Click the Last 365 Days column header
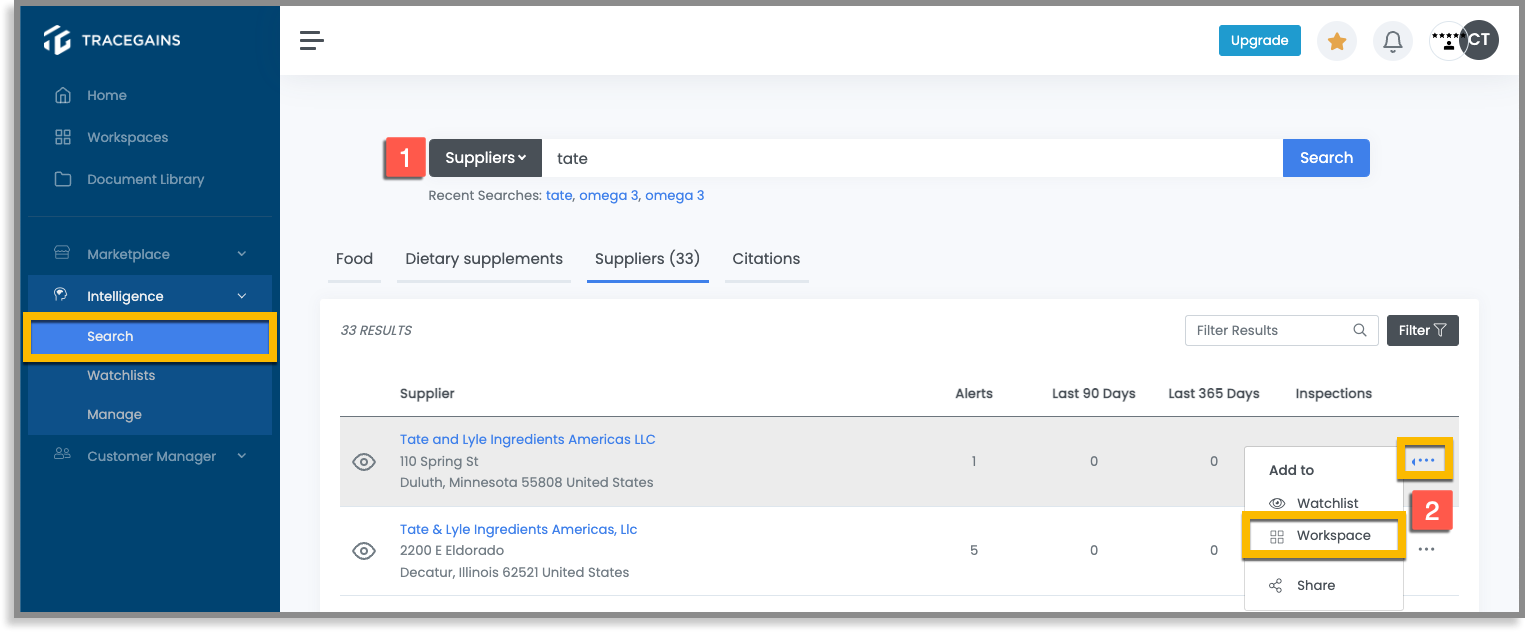Viewport: 1525px width, 632px height. pos(1214,394)
